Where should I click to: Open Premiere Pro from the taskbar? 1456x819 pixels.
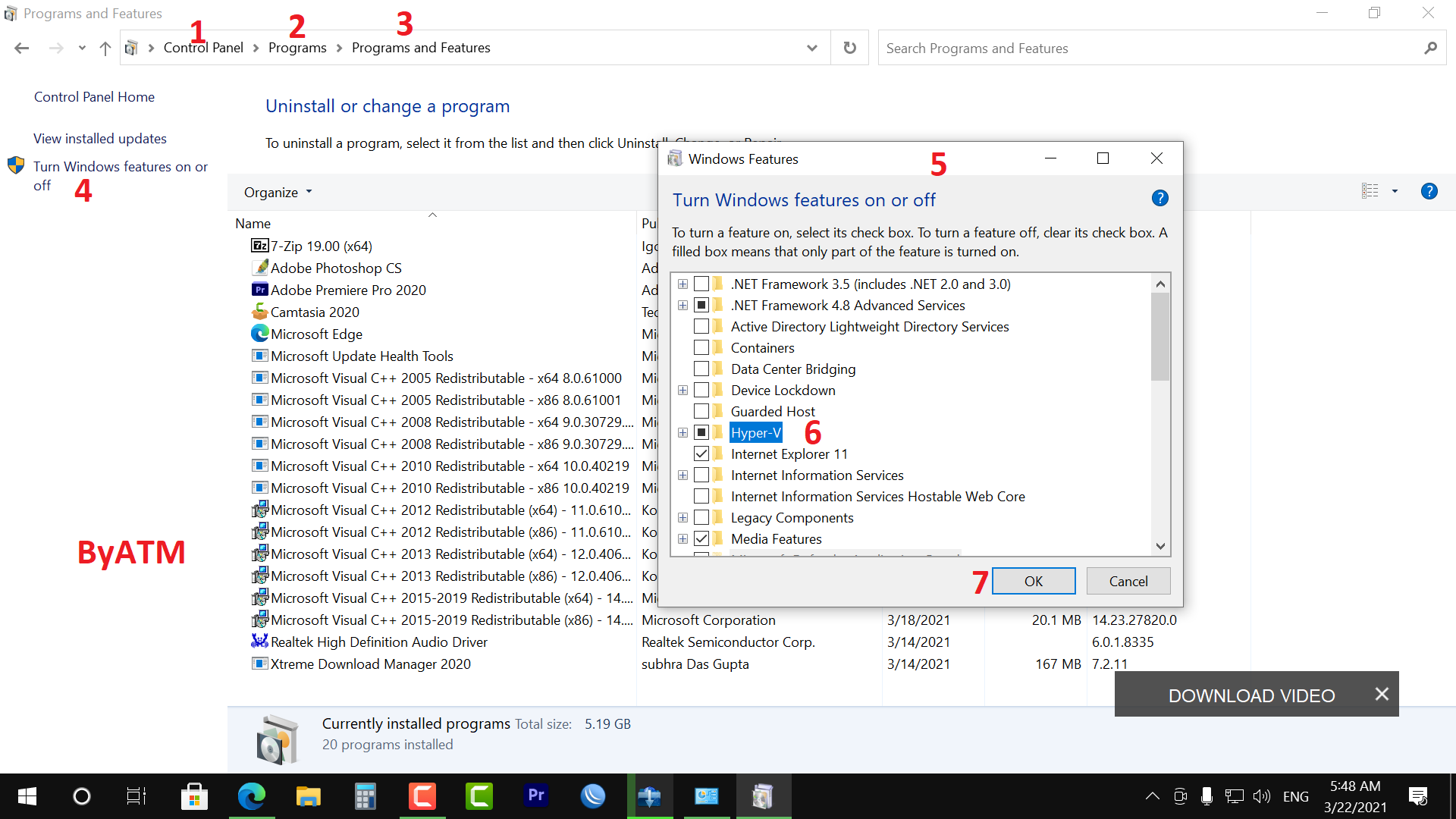(x=536, y=796)
